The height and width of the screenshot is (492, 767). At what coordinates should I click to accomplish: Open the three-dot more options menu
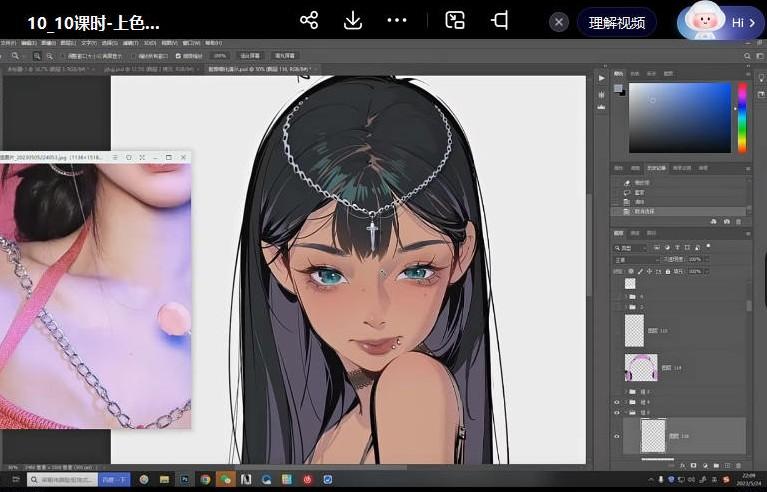397,20
